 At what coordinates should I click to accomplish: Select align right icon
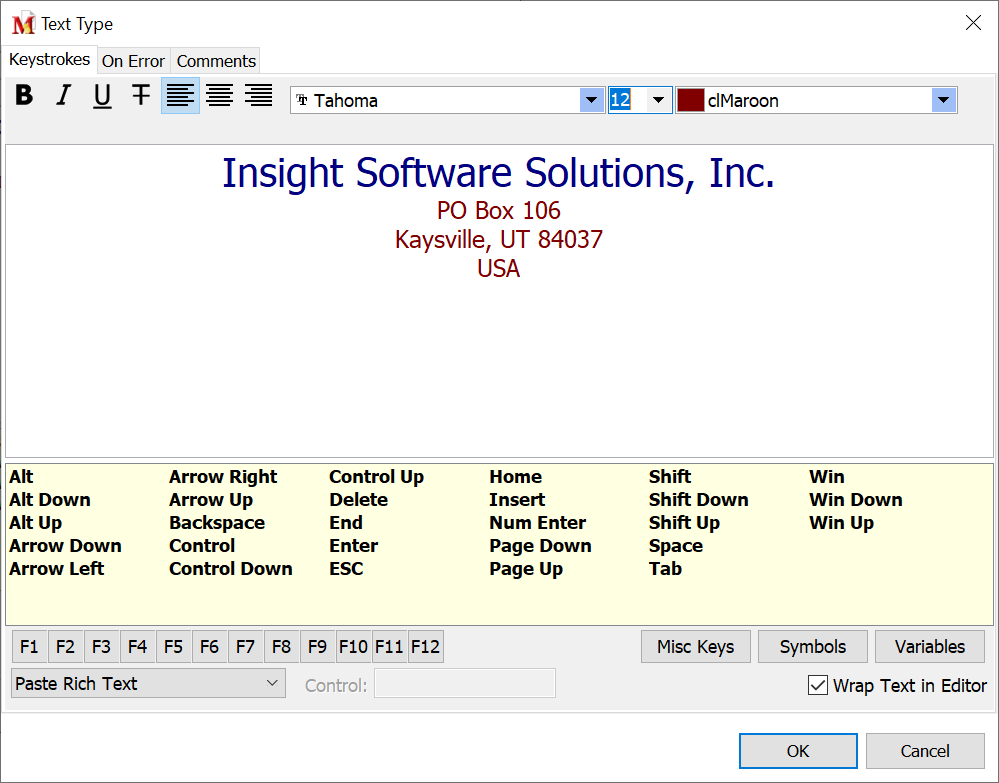pos(258,96)
